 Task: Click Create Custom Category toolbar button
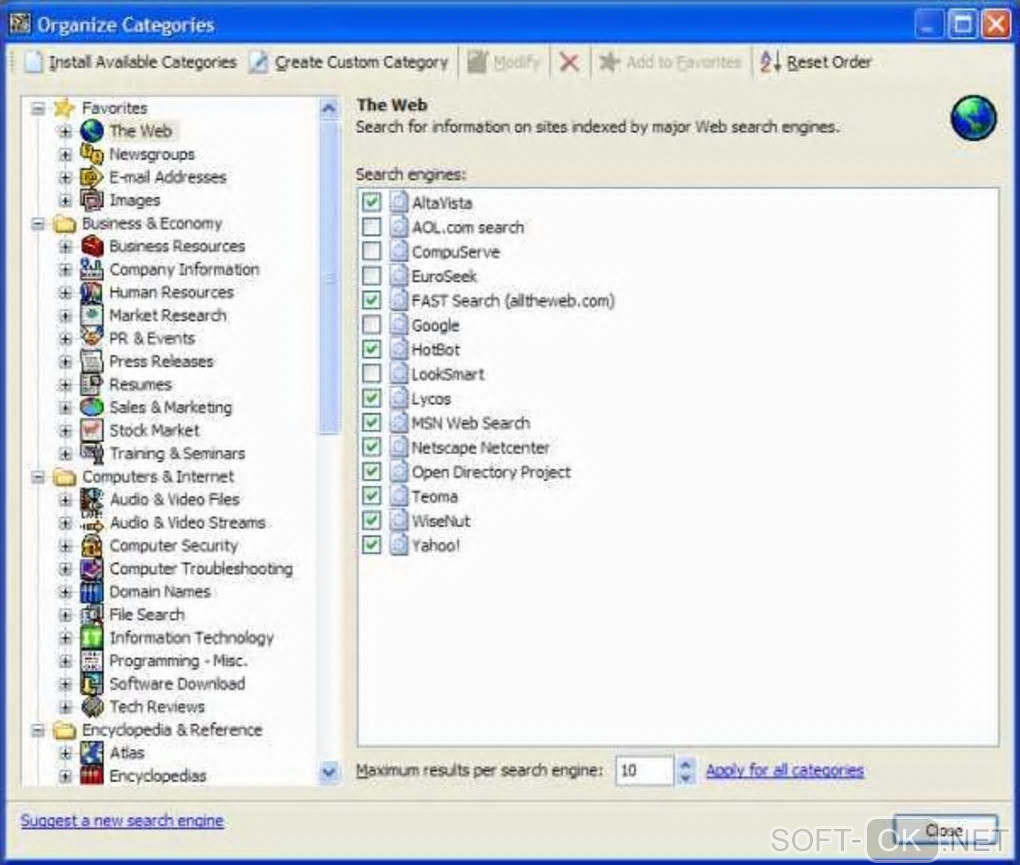[x=349, y=62]
